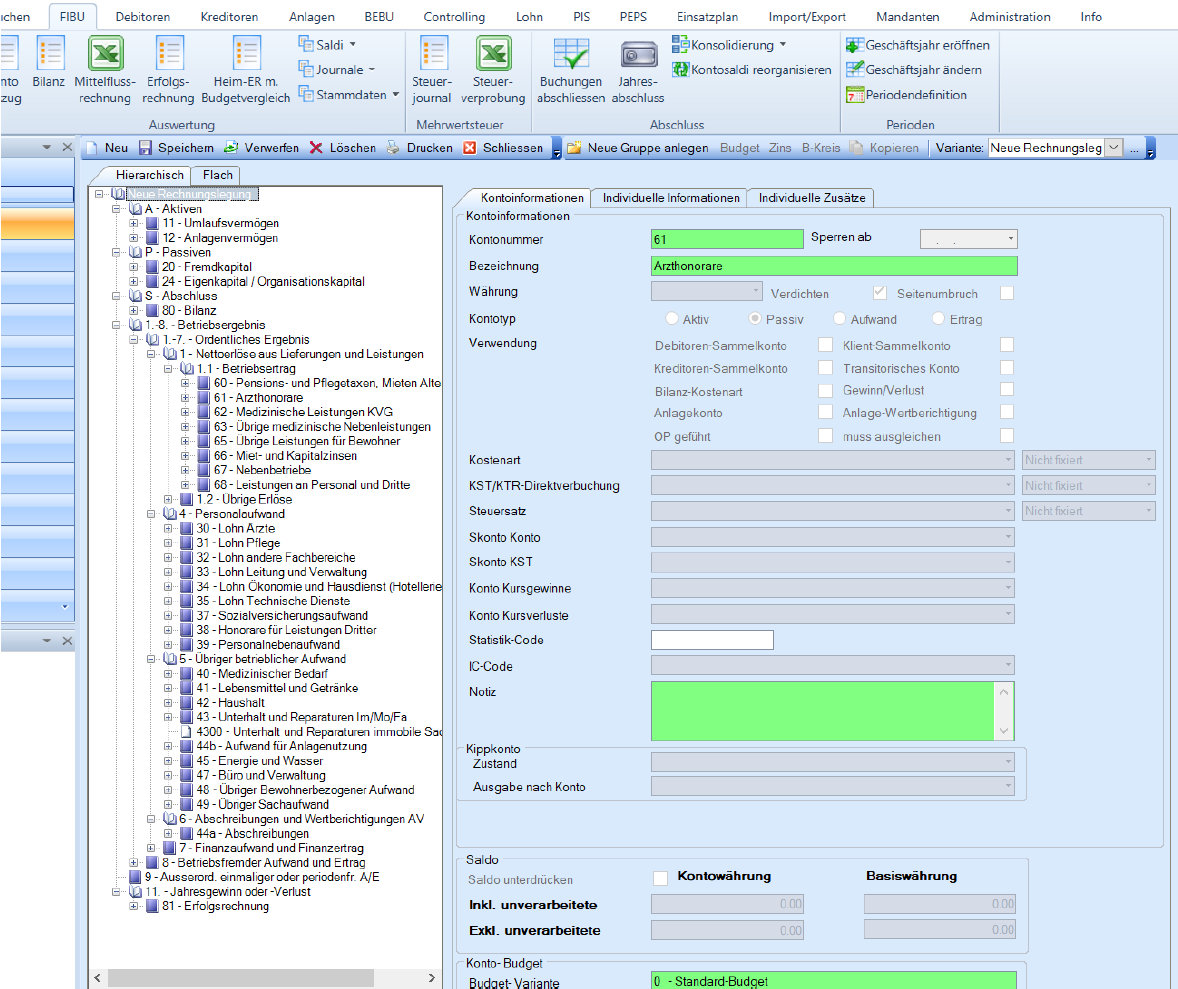The height and width of the screenshot is (989, 1178).
Task: Click the Geschäftsjahr eröffnen icon
Action: click(x=854, y=45)
